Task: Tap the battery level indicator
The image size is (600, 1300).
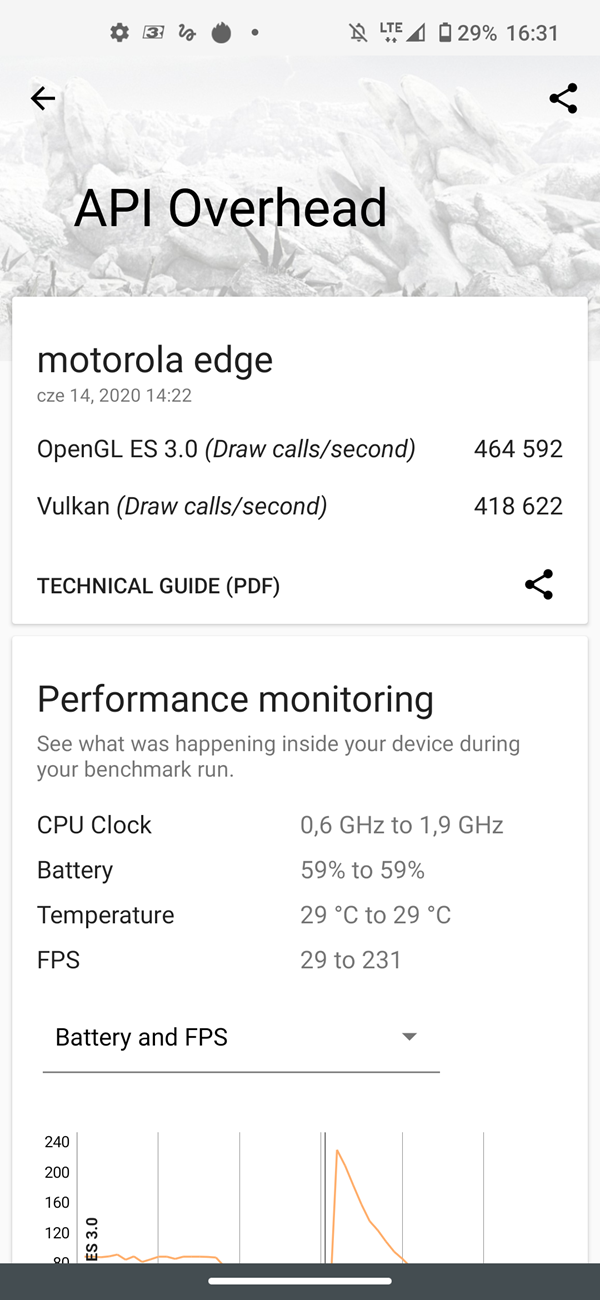Action: [442, 32]
